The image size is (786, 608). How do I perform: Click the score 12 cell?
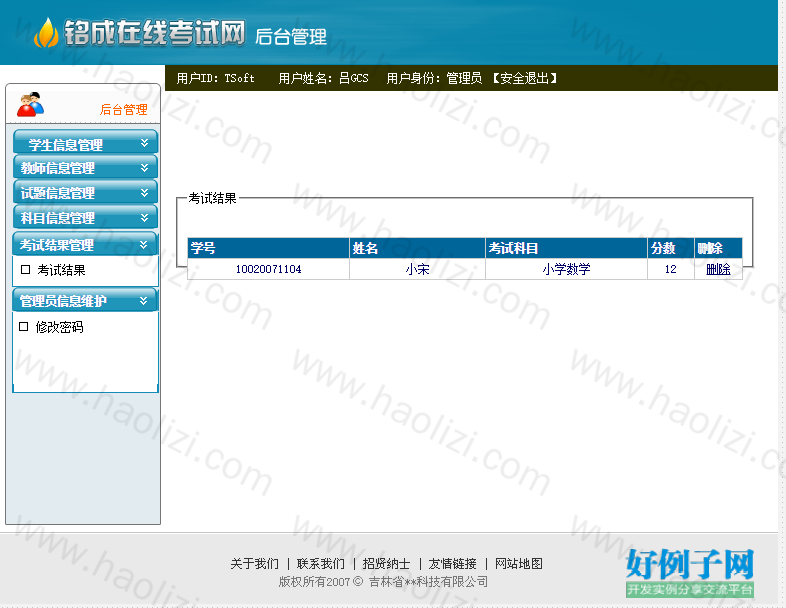point(671,269)
